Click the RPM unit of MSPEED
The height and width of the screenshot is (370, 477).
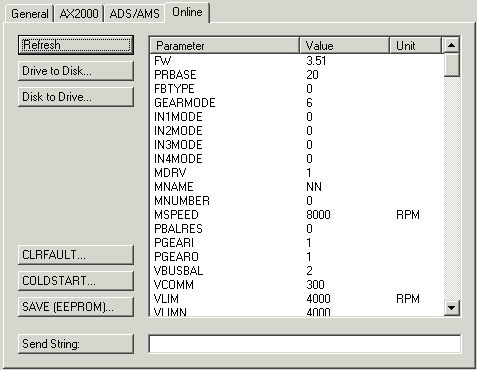408,215
